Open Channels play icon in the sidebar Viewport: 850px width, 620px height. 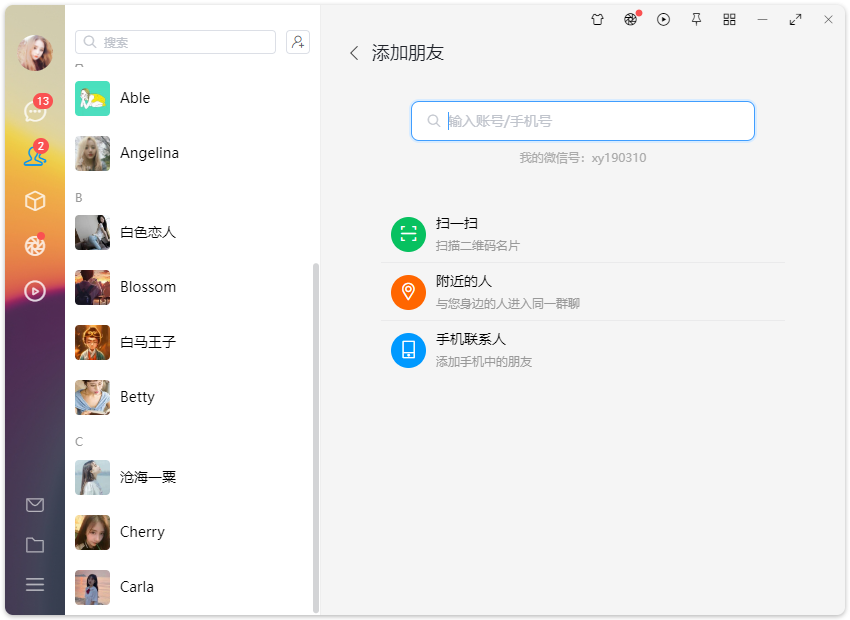pos(35,291)
